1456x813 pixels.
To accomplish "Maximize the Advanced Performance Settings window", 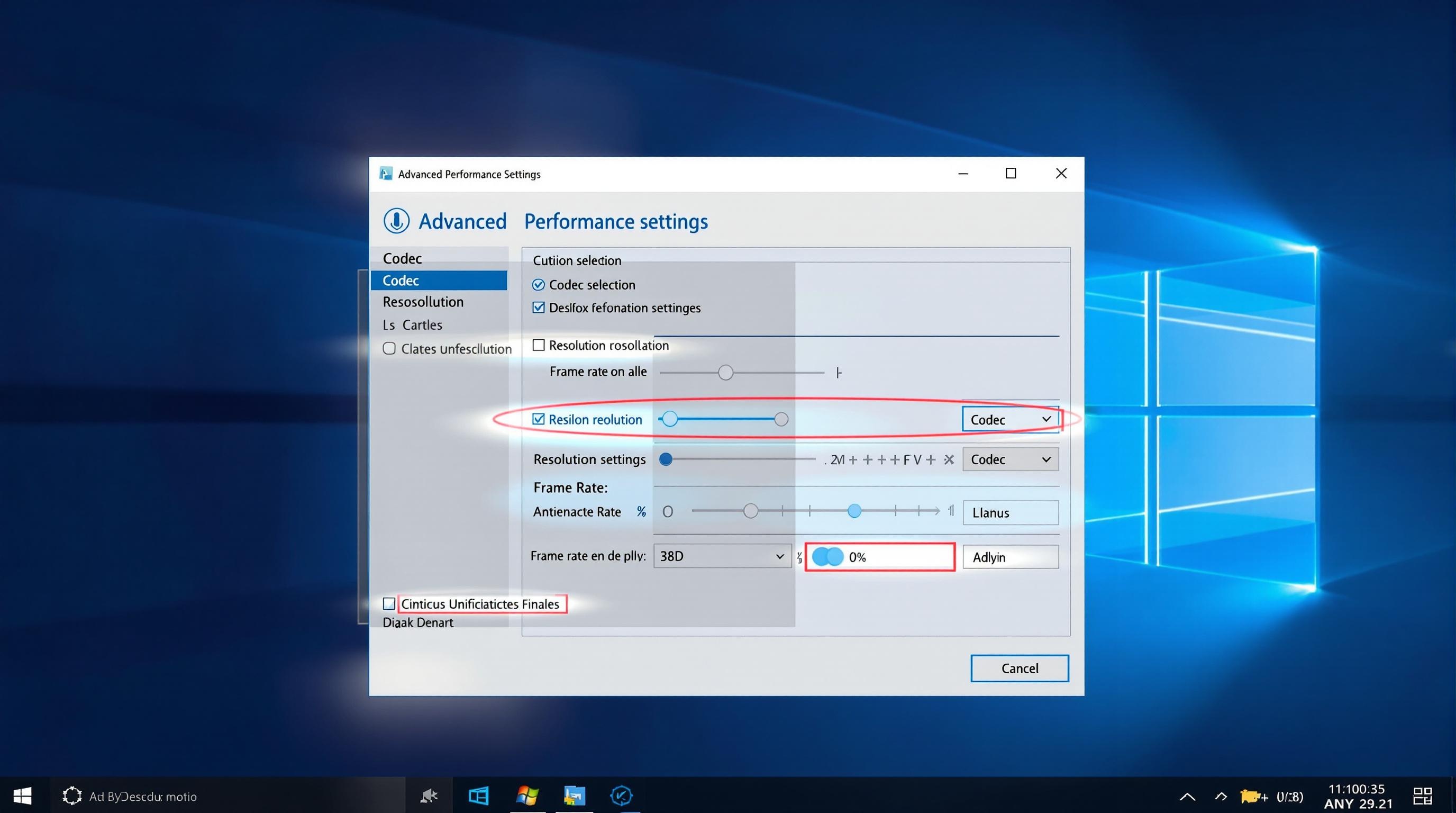I will click(1011, 174).
